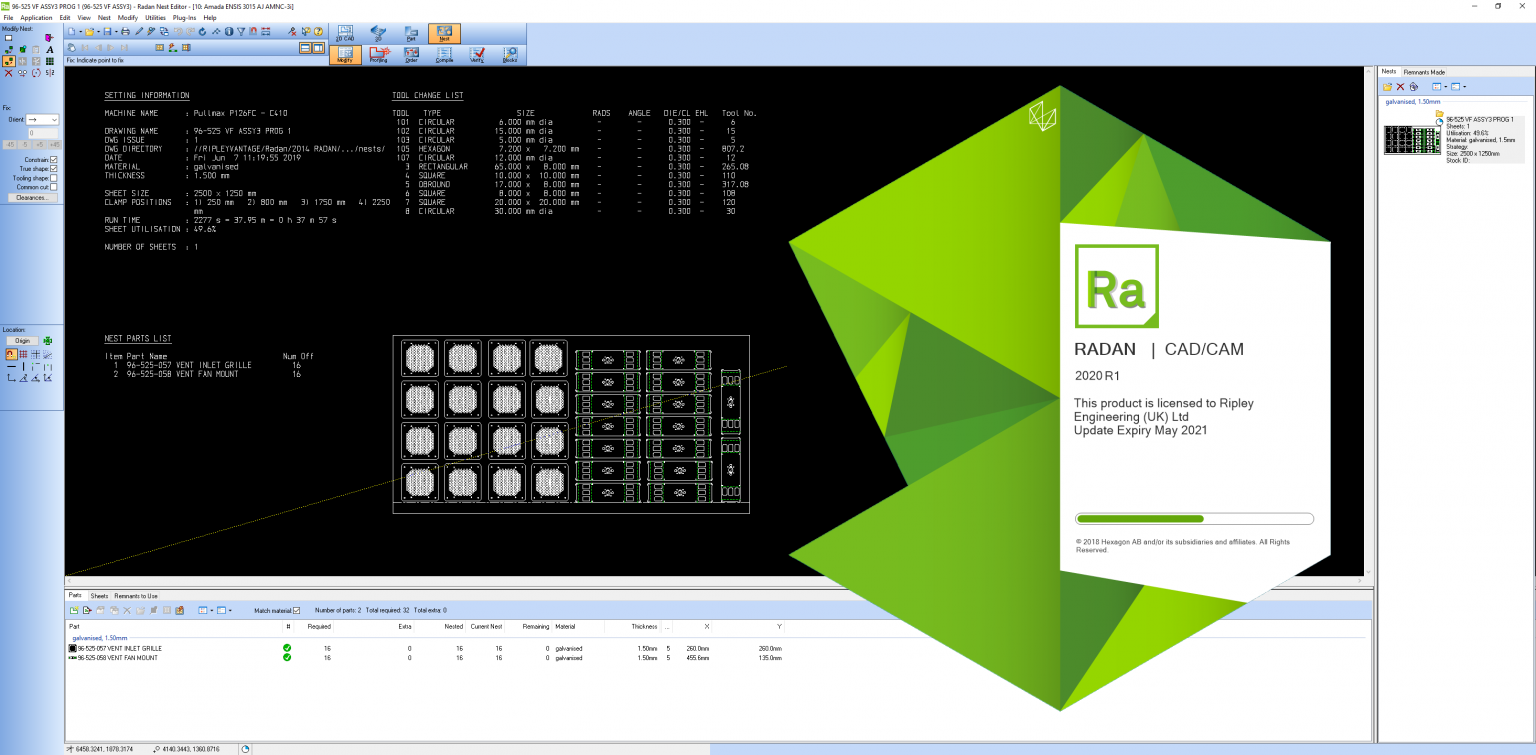The height and width of the screenshot is (755, 1536).
Task: Click the Print icon in toolbar
Action: click(125, 32)
